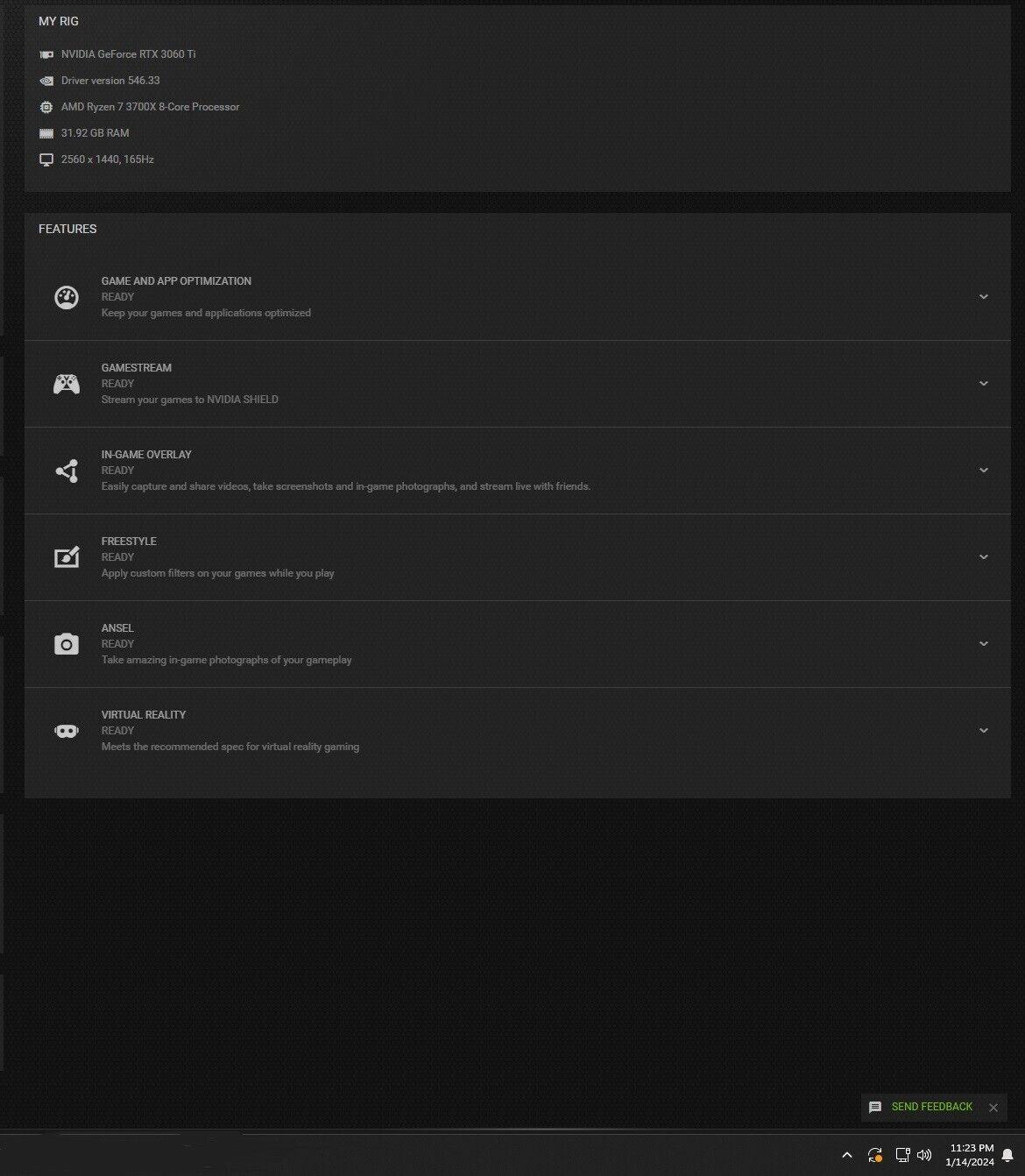Click the GPU card icon beside RTX 3060 Ti

[x=46, y=54]
